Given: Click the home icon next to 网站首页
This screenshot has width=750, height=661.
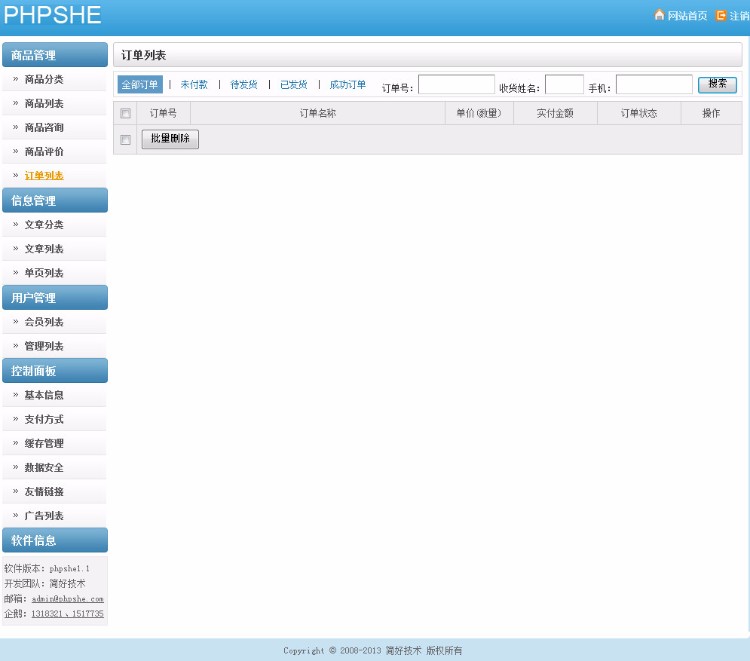Looking at the screenshot, I should click(659, 15).
